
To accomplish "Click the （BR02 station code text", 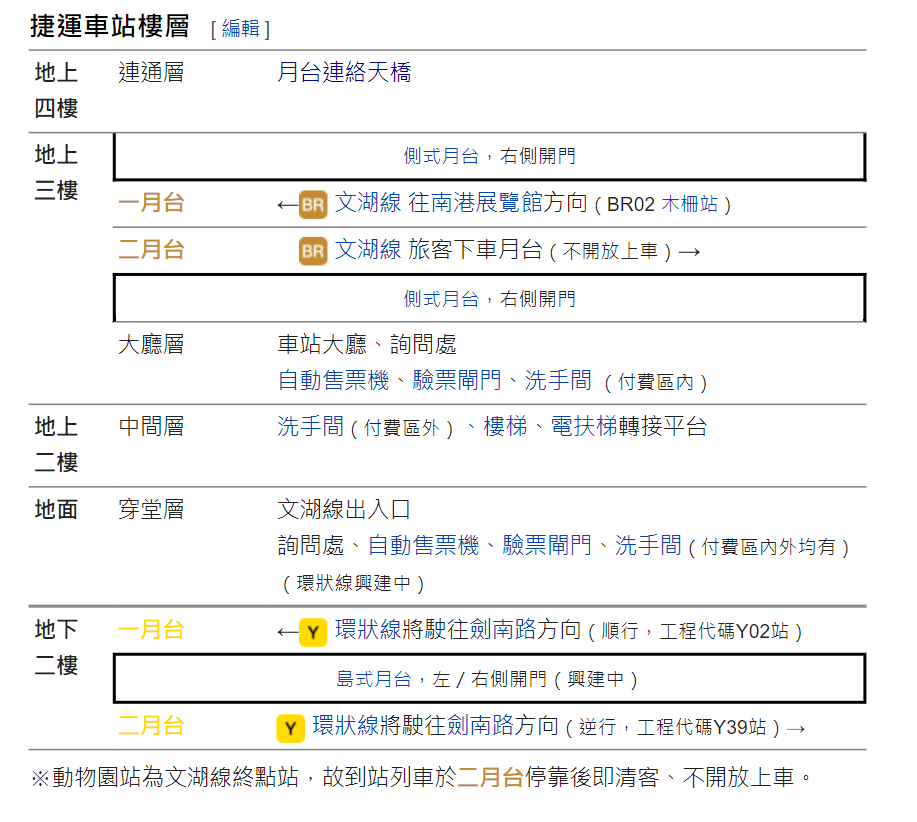I will [x=623, y=205].
